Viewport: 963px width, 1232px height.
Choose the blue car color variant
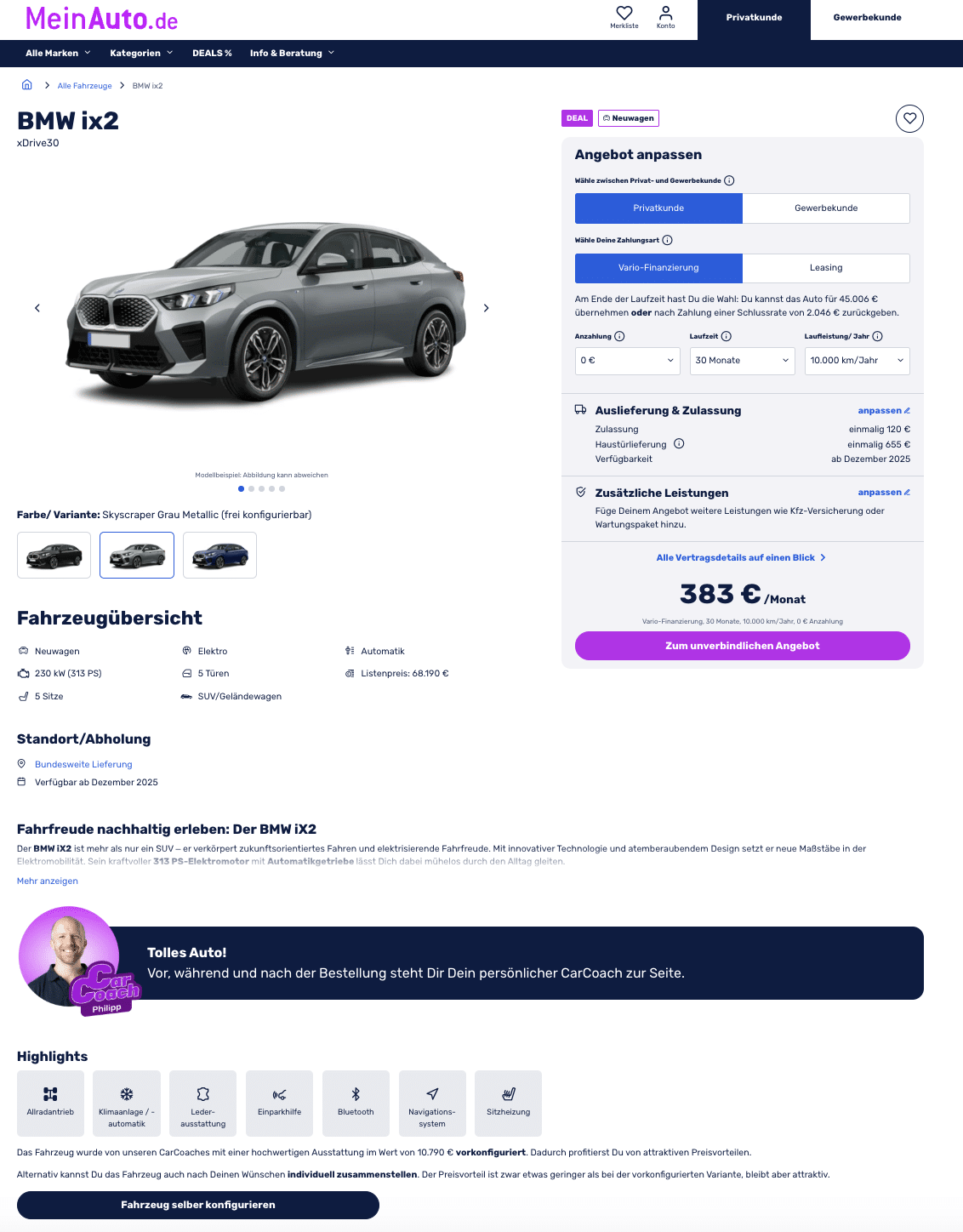219,556
